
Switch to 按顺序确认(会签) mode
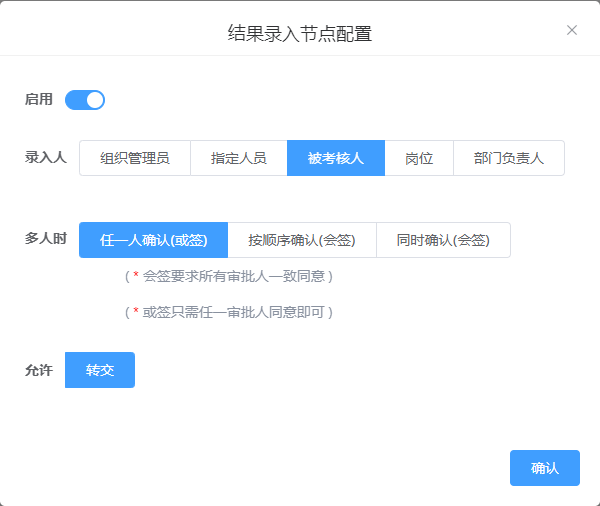pyautogui.click(x=302, y=240)
